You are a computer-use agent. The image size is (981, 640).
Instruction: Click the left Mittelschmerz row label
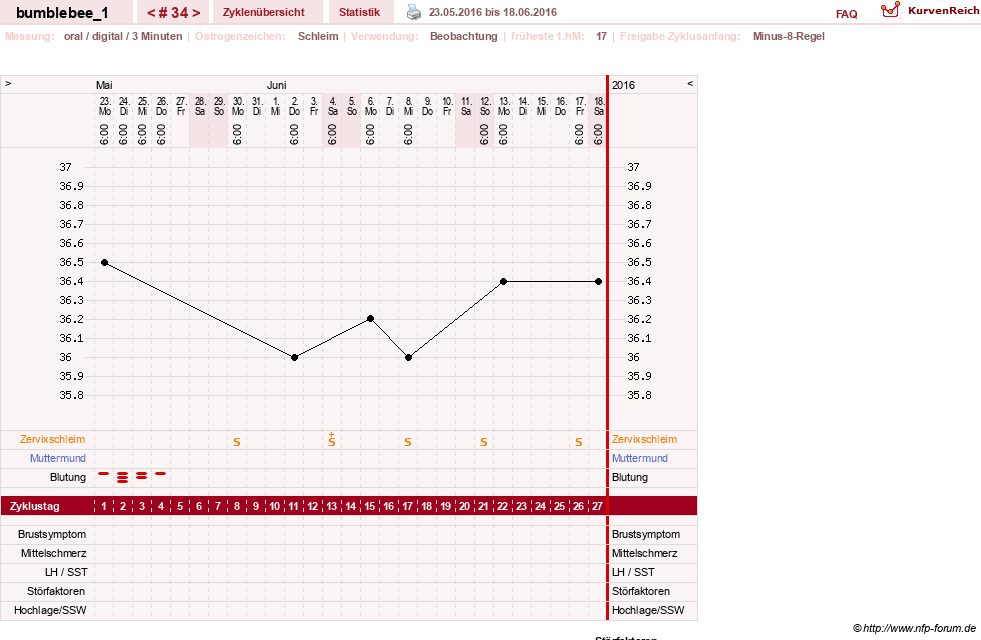coord(54,553)
